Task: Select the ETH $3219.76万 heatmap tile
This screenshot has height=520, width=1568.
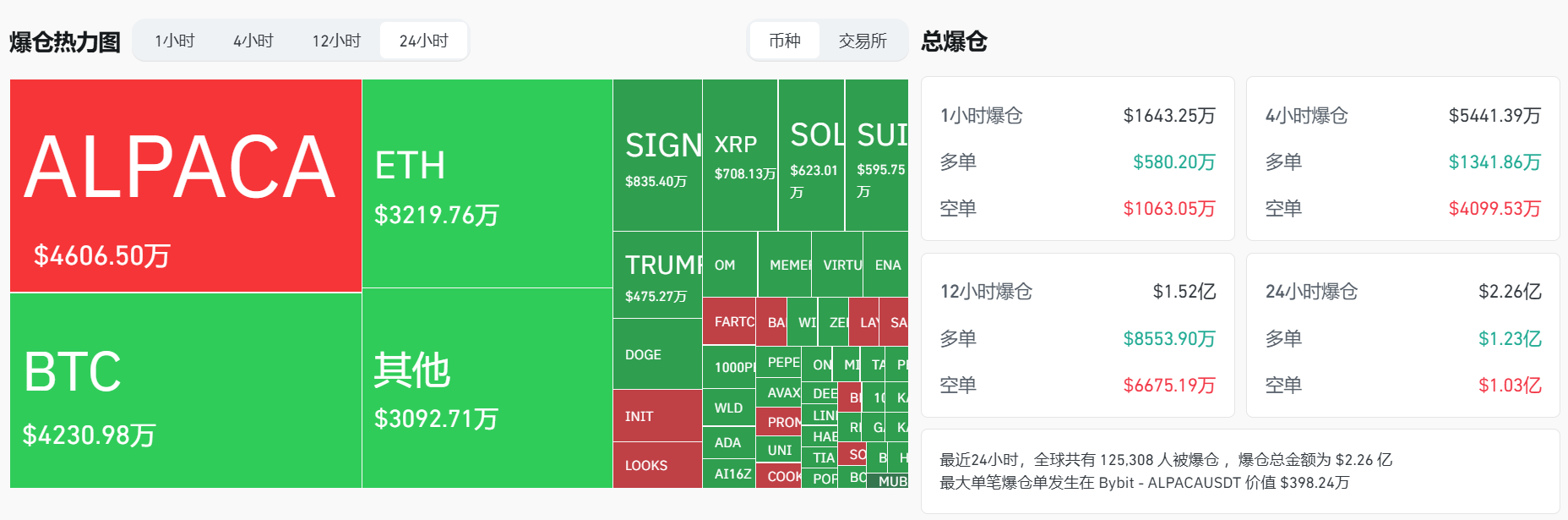Action: pyautogui.click(x=487, y=183)
